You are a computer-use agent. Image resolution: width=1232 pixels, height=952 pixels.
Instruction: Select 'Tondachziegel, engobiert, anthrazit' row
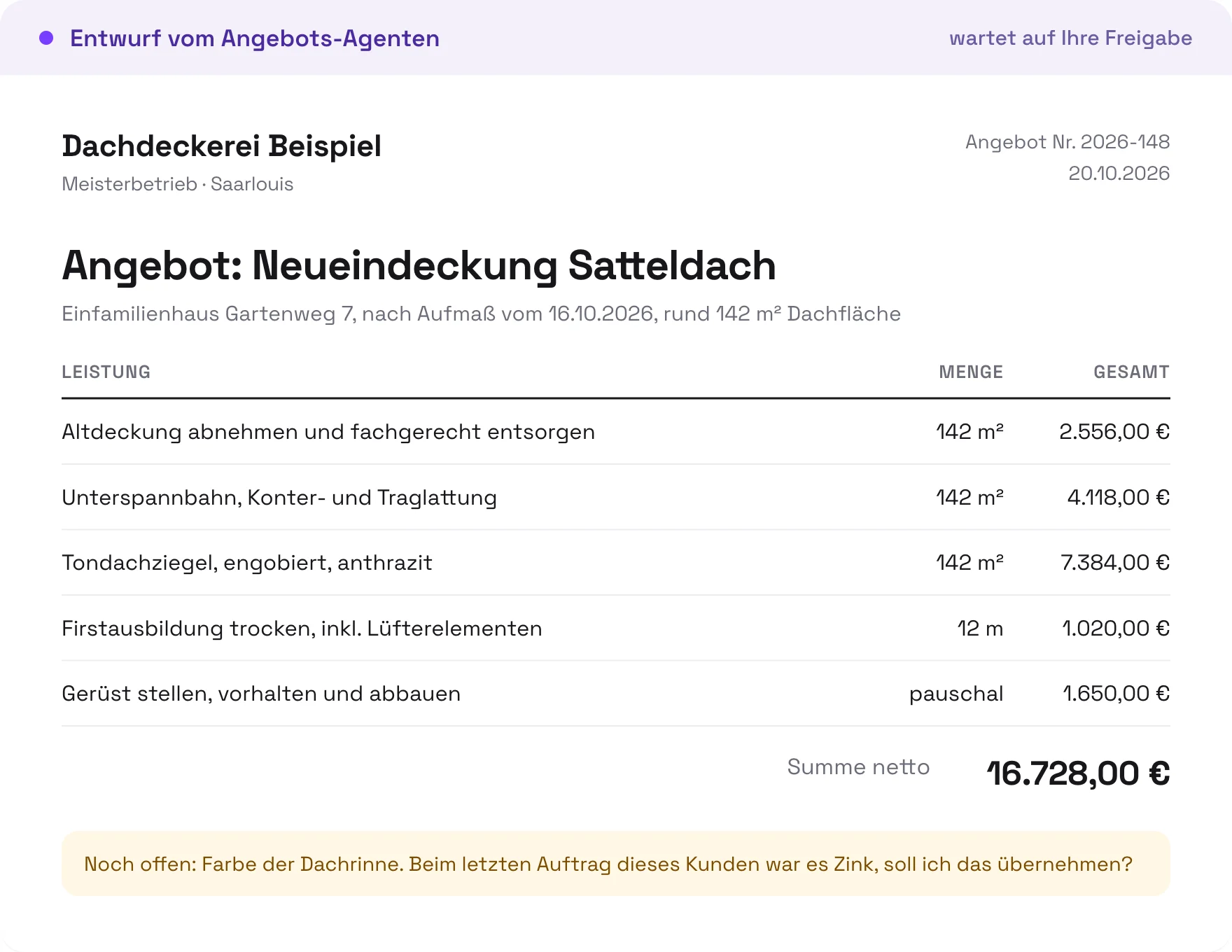tap(616, 563)
